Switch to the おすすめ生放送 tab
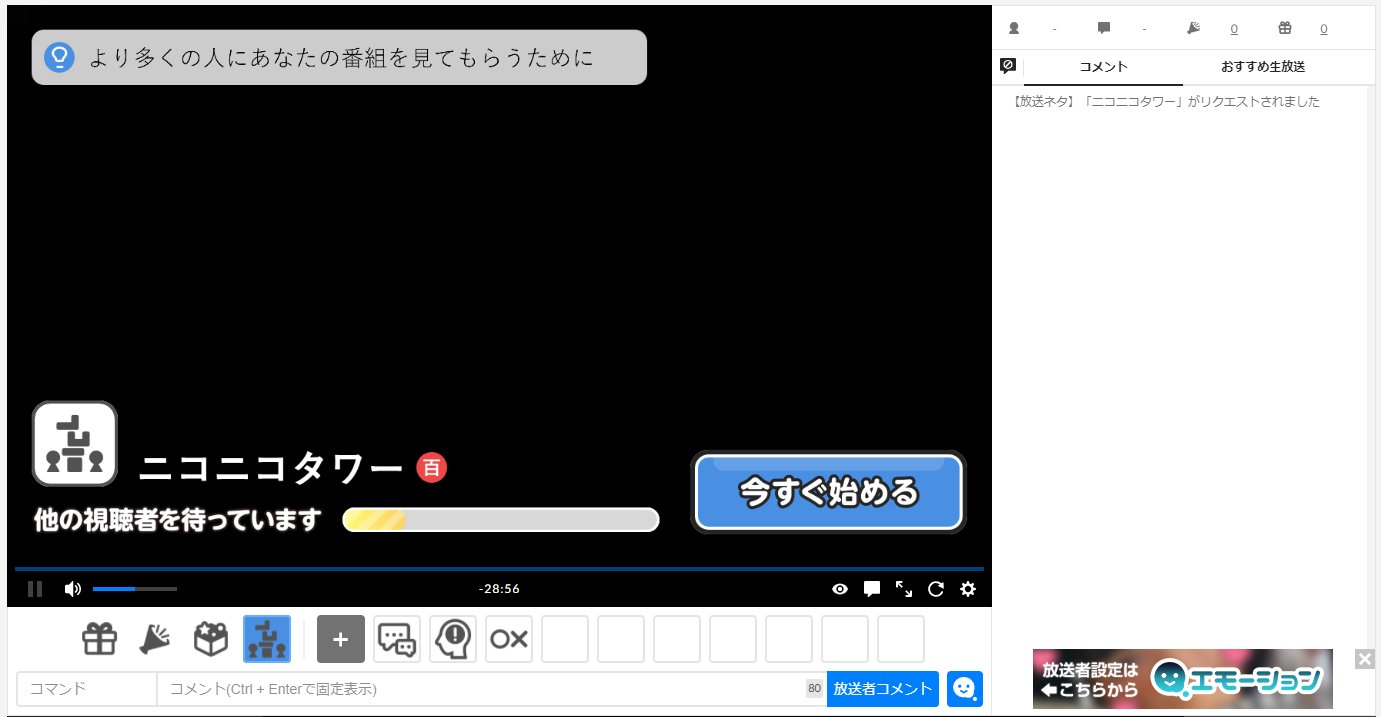Image resolution: width=1381 pixels, height=717 pixels. 1263,67
